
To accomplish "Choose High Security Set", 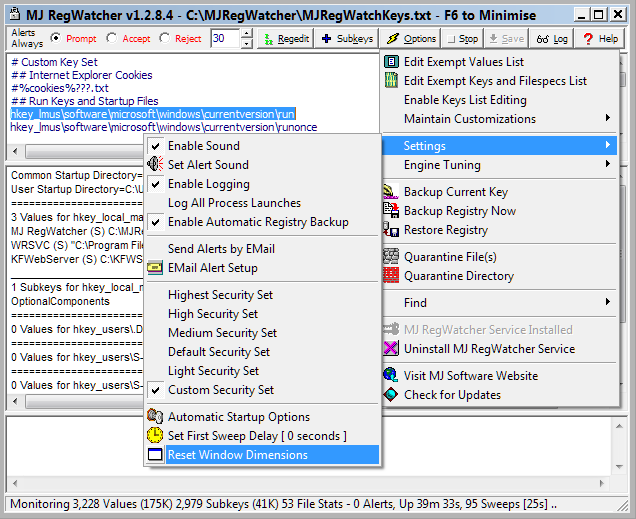I will click(262, 314).
